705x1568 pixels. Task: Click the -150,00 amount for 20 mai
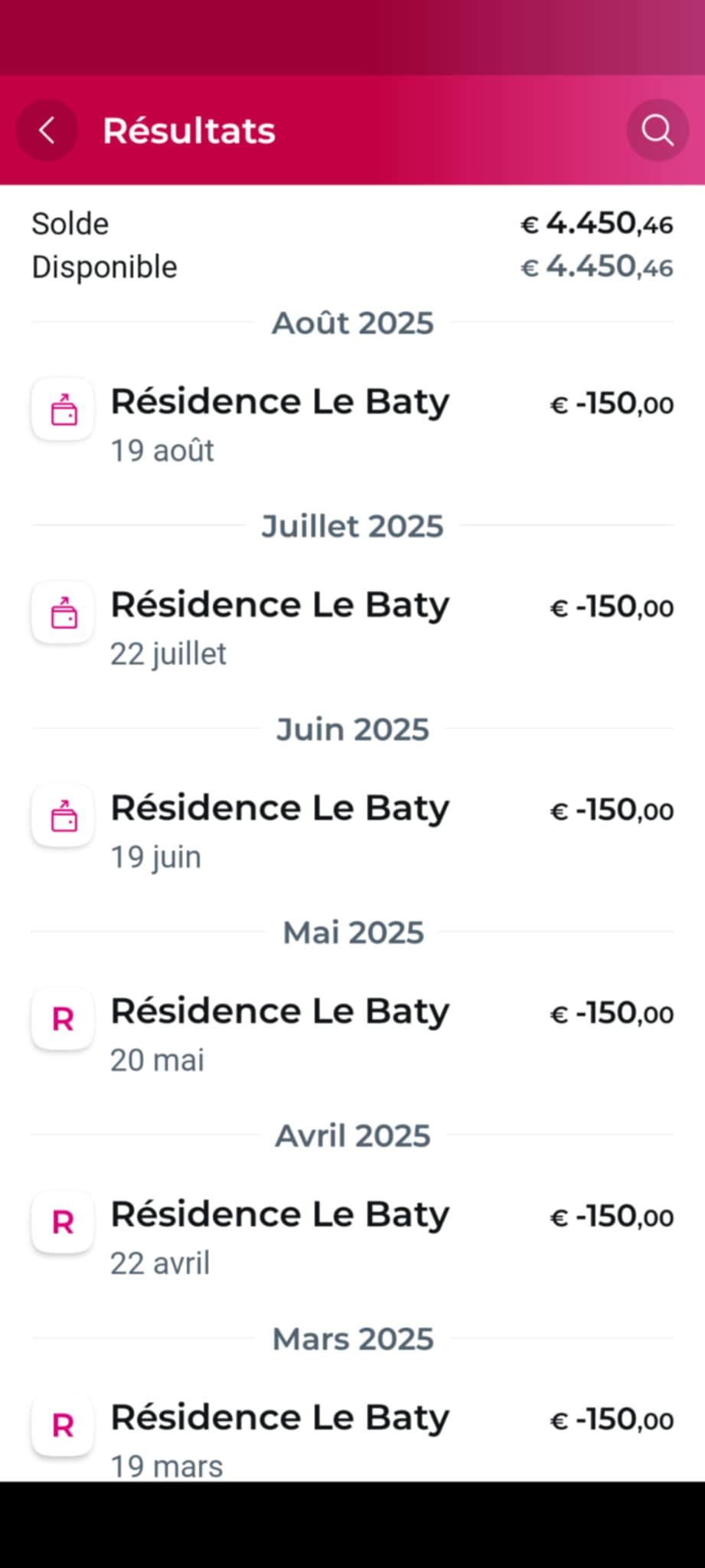point(612,1013)
